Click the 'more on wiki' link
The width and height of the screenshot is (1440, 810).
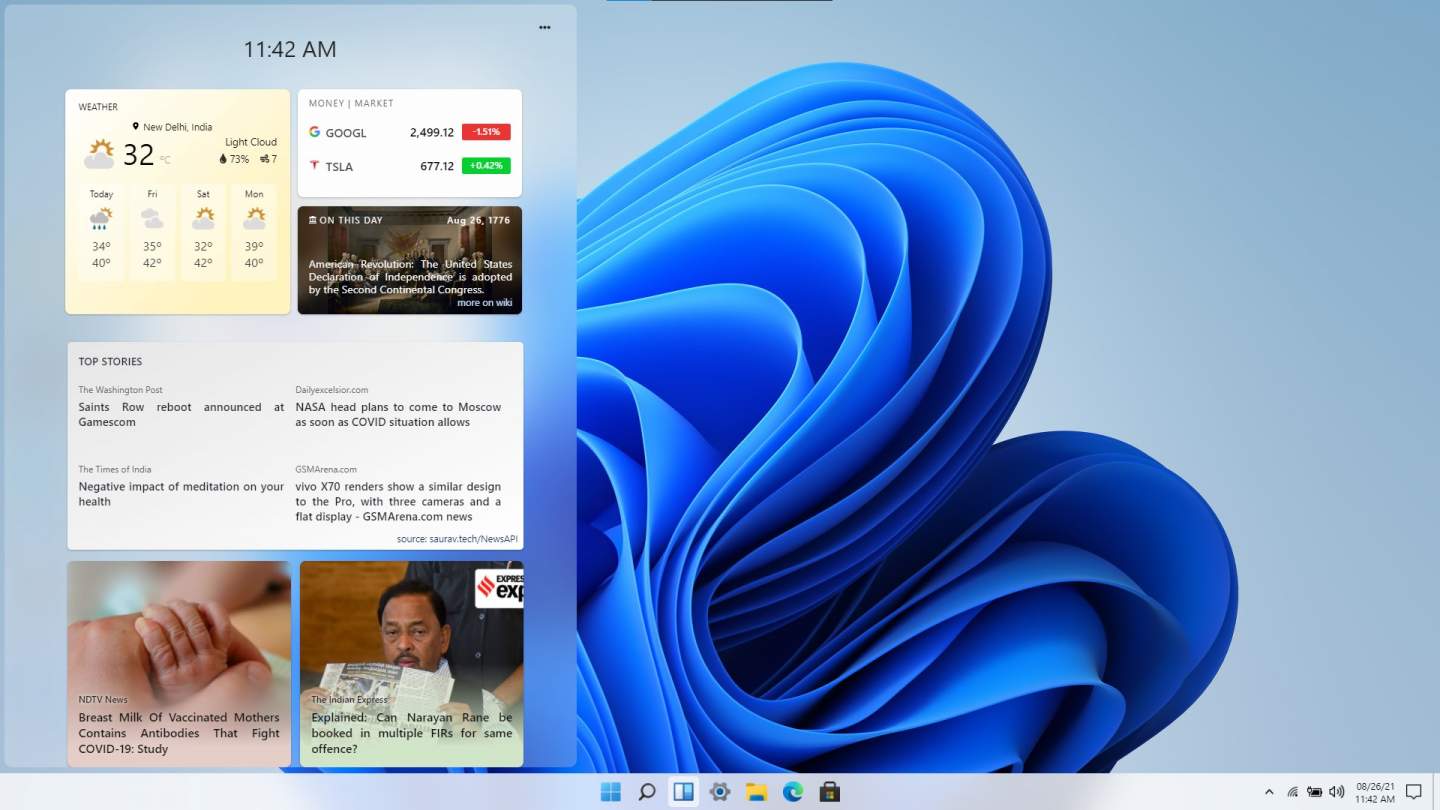484,303
